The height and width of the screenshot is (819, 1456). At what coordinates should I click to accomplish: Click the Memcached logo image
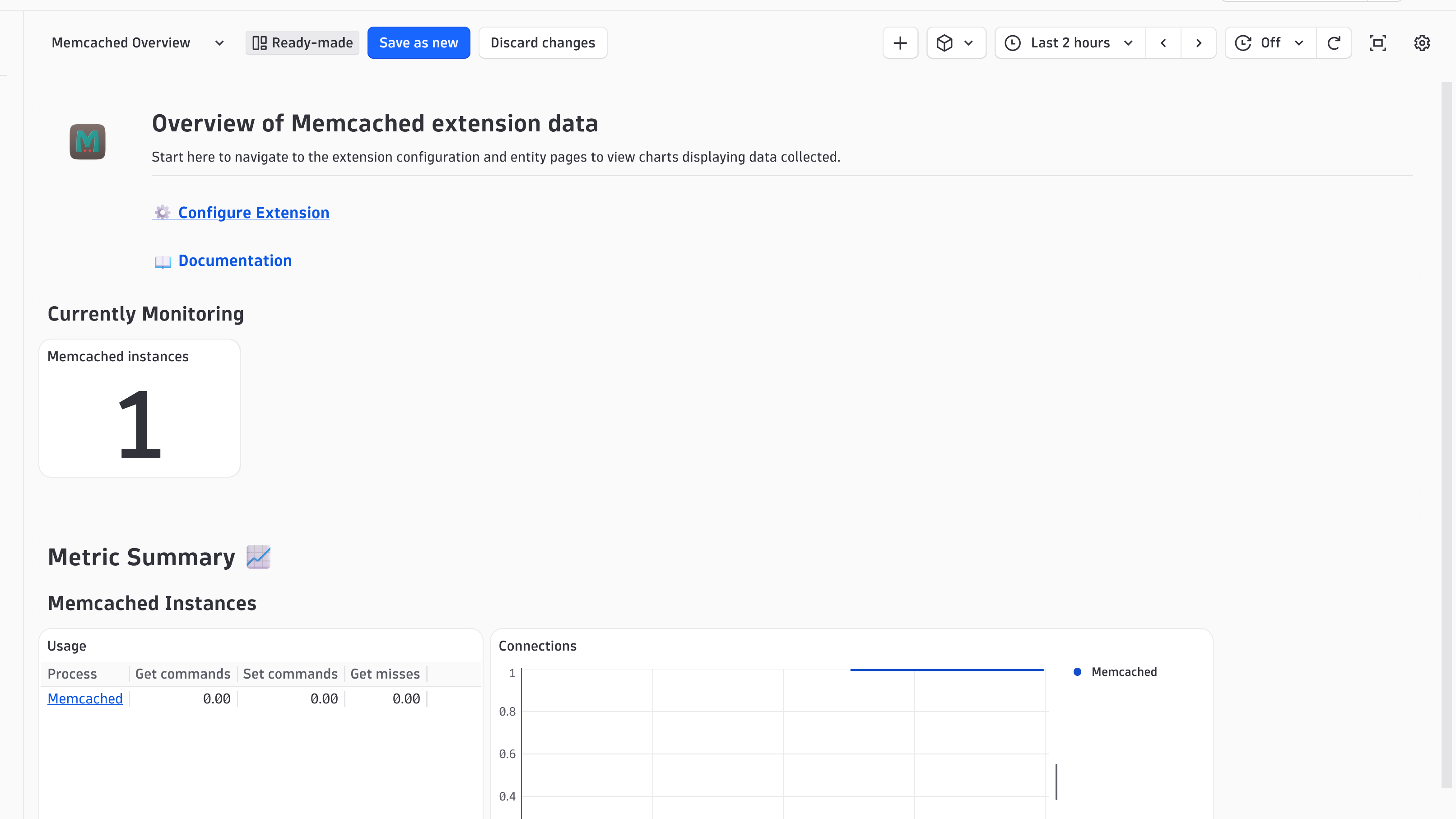tap(88, 142)
